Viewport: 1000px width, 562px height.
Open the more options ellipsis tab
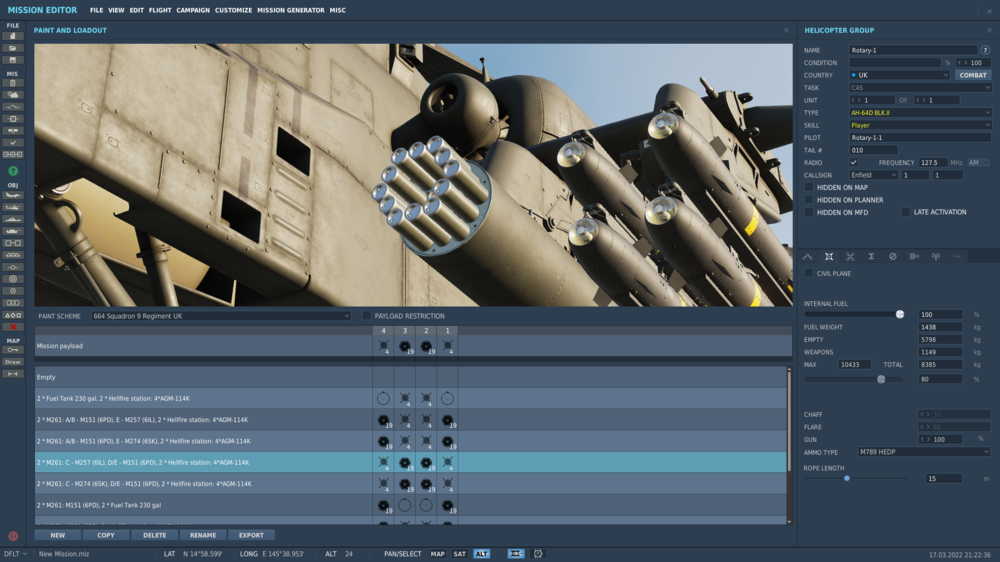[957, 256]
